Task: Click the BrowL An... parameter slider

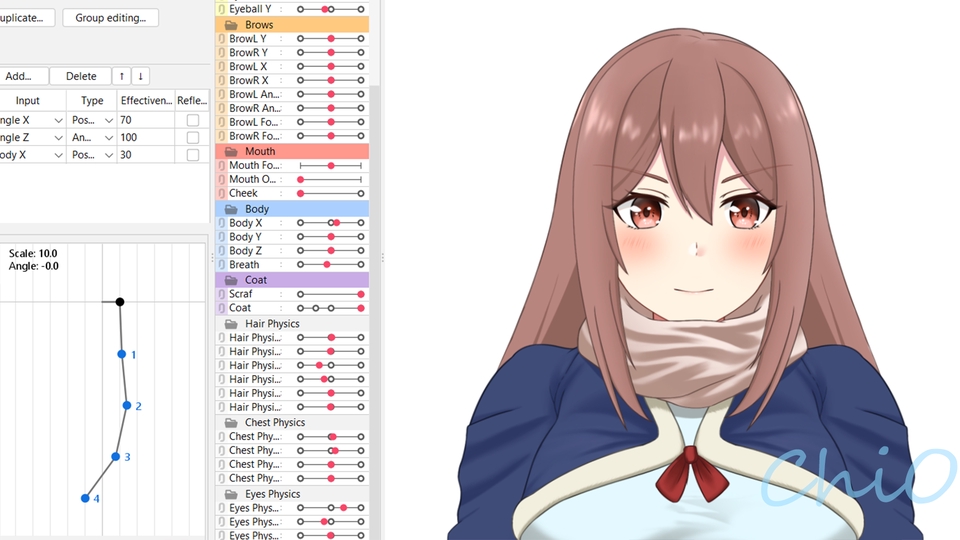Action: pyautogui.click(x=331, y=94)
